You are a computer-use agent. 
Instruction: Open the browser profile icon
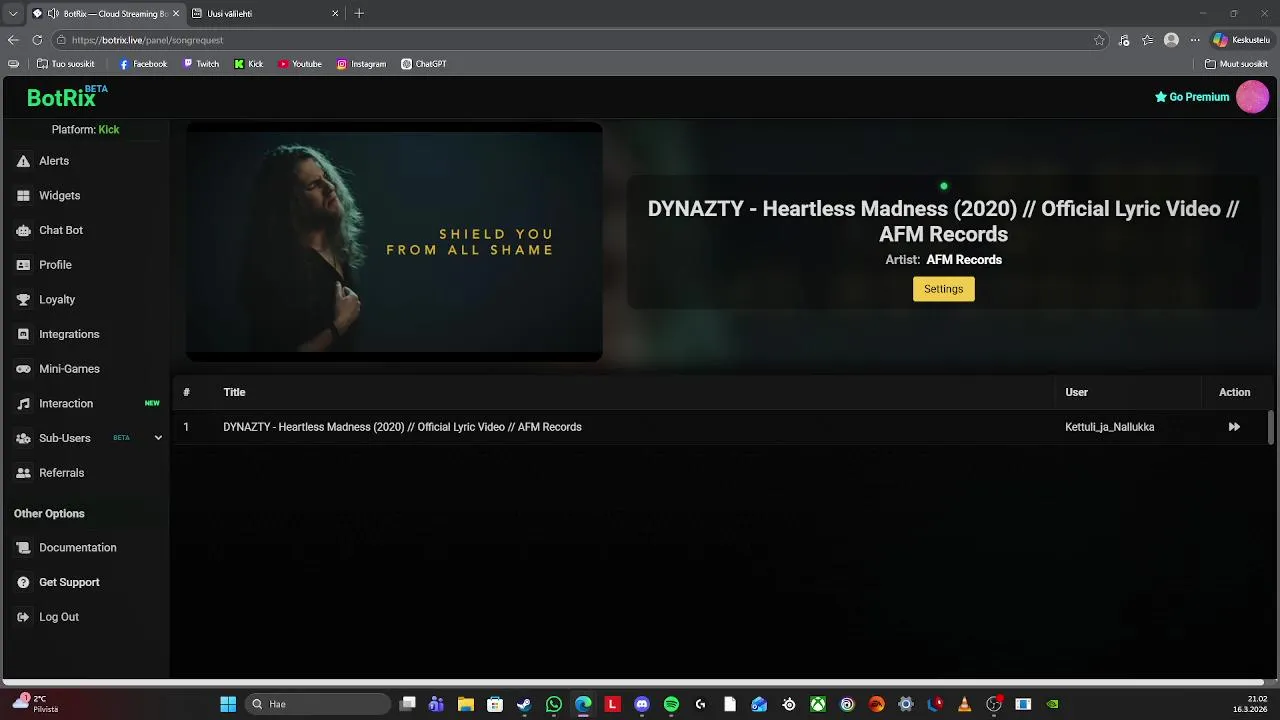1171,40
